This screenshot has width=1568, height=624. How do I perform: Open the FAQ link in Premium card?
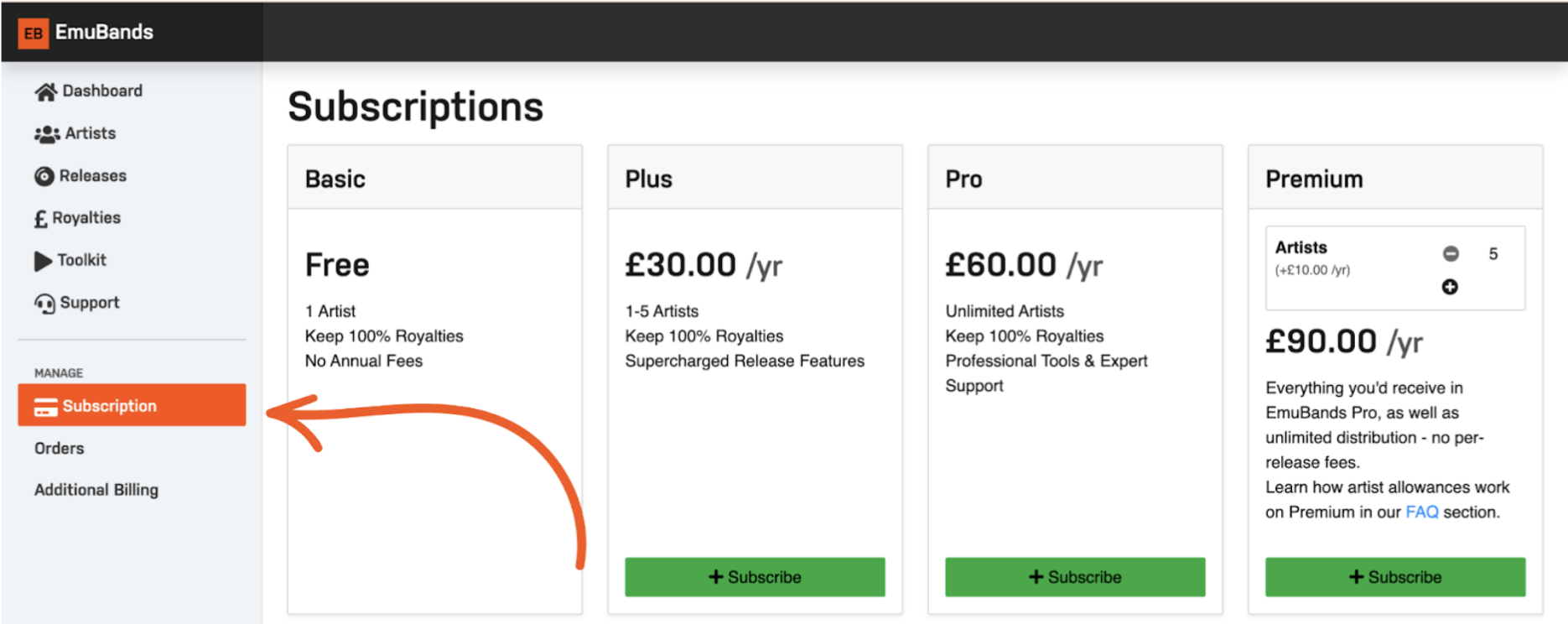(1421, 512)
